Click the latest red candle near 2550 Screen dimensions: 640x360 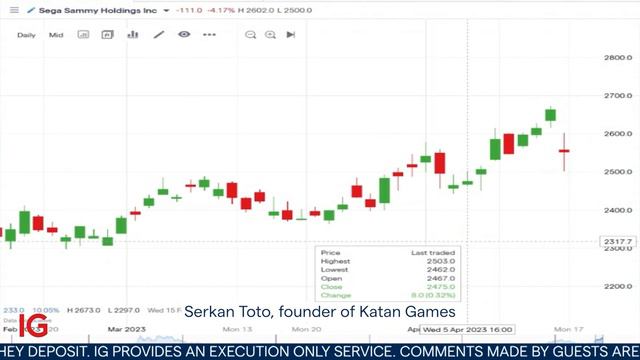564,151
